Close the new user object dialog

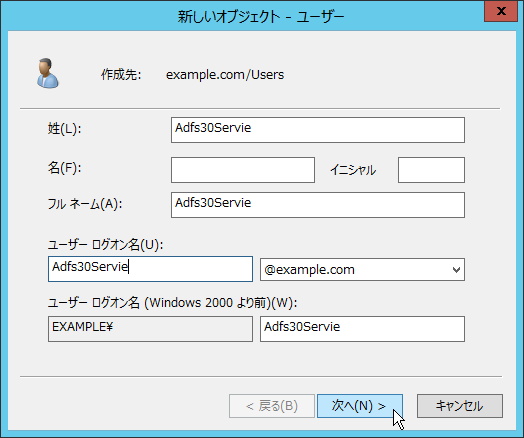click(501, 11)
